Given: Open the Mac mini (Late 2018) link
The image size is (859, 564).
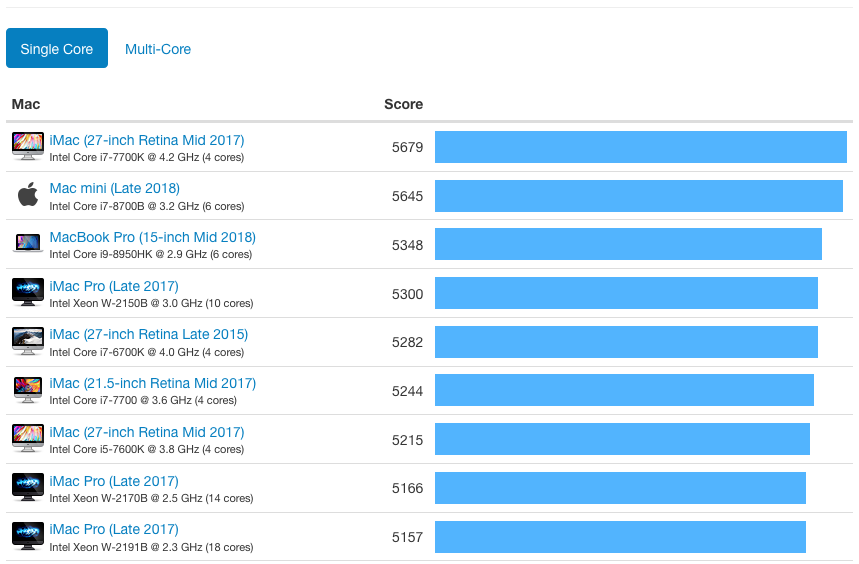Looking at the screenshot, I should [114, 188].
